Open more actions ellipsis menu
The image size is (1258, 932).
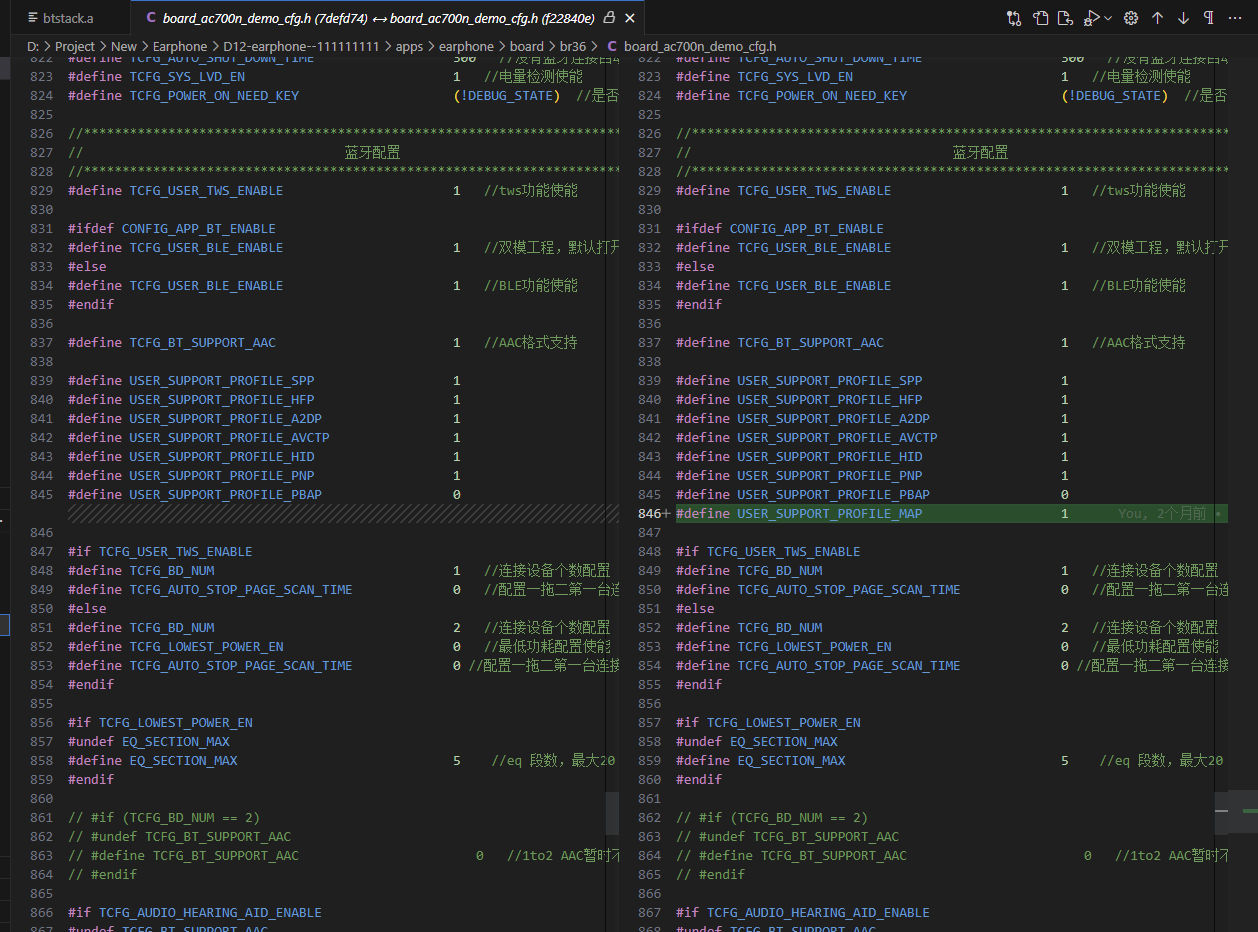[x=1235, y=18]
